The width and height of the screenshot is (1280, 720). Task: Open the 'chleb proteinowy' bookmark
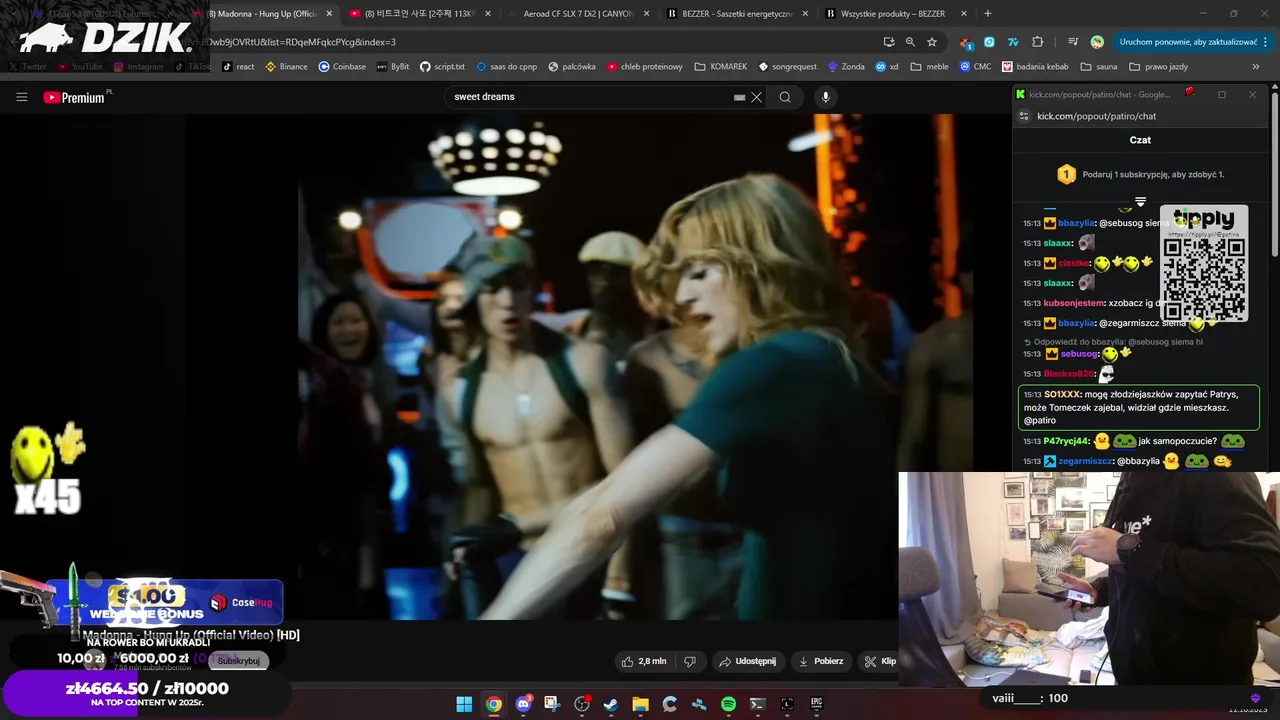point(643,67)
